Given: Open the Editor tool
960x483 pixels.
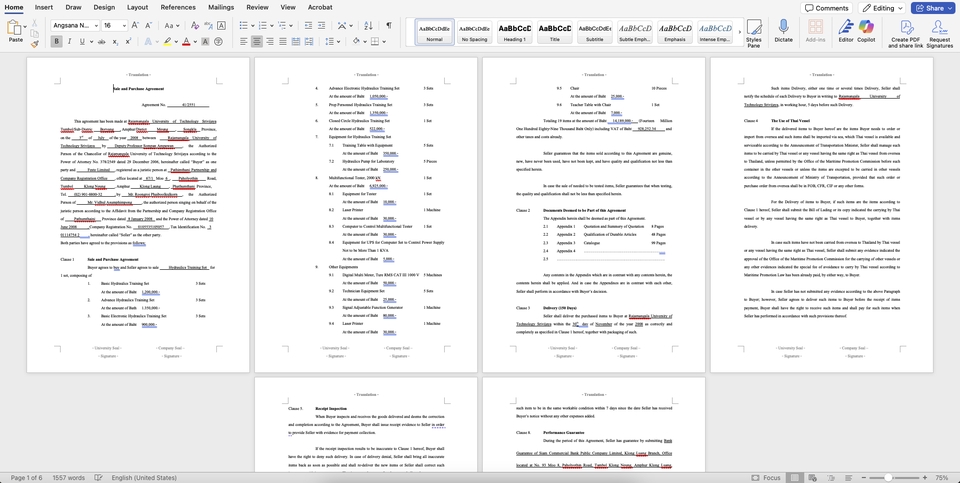Looking at the screenshot, I should coord(846,31).
